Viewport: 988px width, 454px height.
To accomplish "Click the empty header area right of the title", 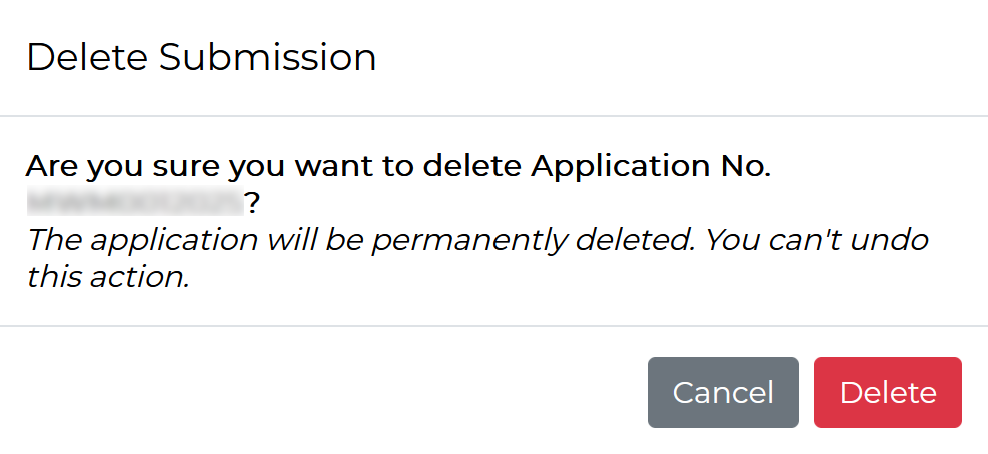I will (680, 58).
